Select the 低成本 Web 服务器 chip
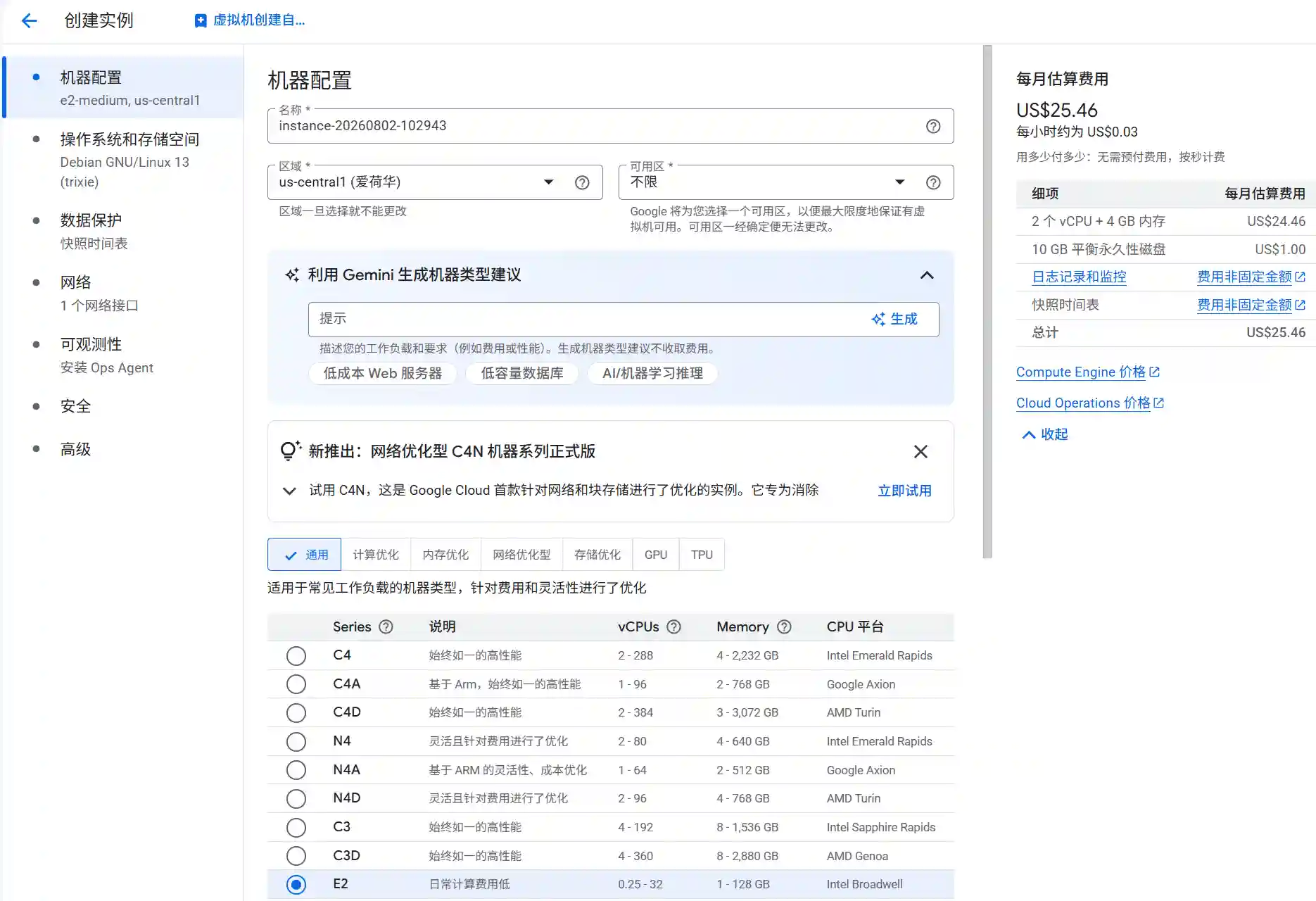 click(383, 373)
